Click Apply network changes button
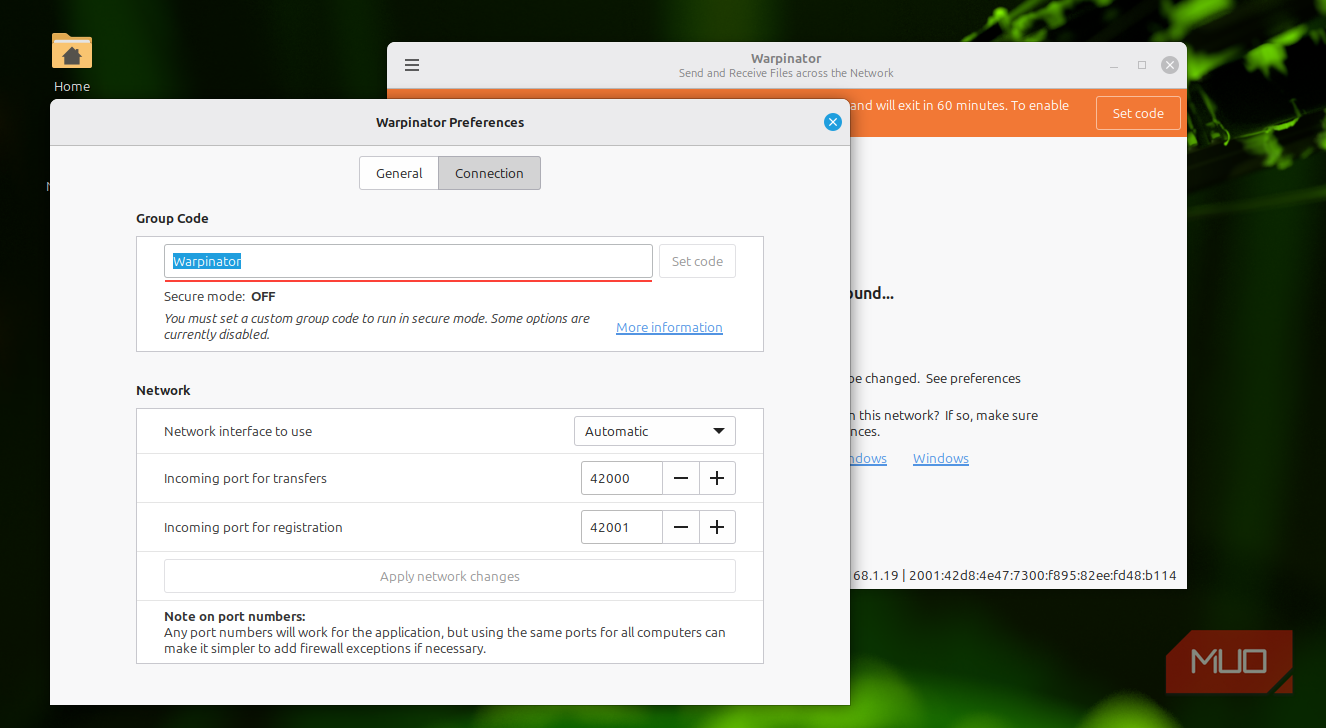Image resolution: width=1326 pixels, height=728 pixels. [x=450, y=576]
